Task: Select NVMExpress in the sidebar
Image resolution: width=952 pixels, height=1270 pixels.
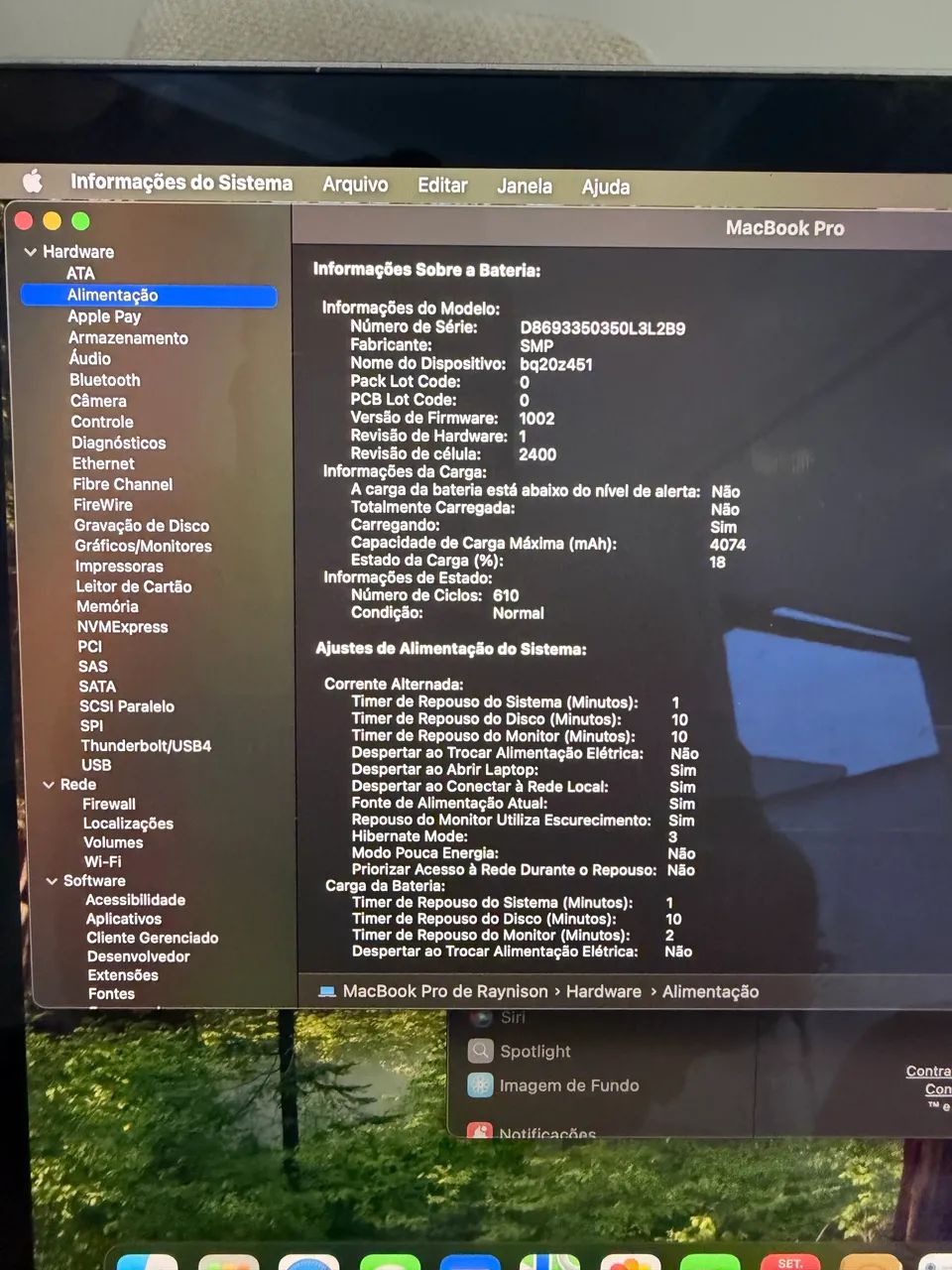Action: coord(122,627)
